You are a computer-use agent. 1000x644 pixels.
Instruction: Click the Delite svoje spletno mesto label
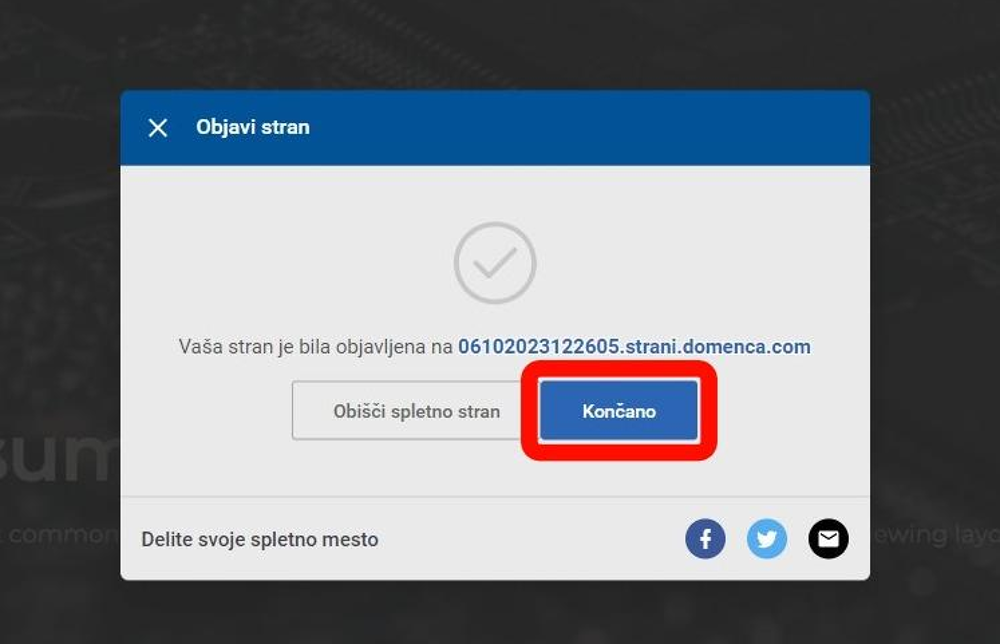coord(260,539)
